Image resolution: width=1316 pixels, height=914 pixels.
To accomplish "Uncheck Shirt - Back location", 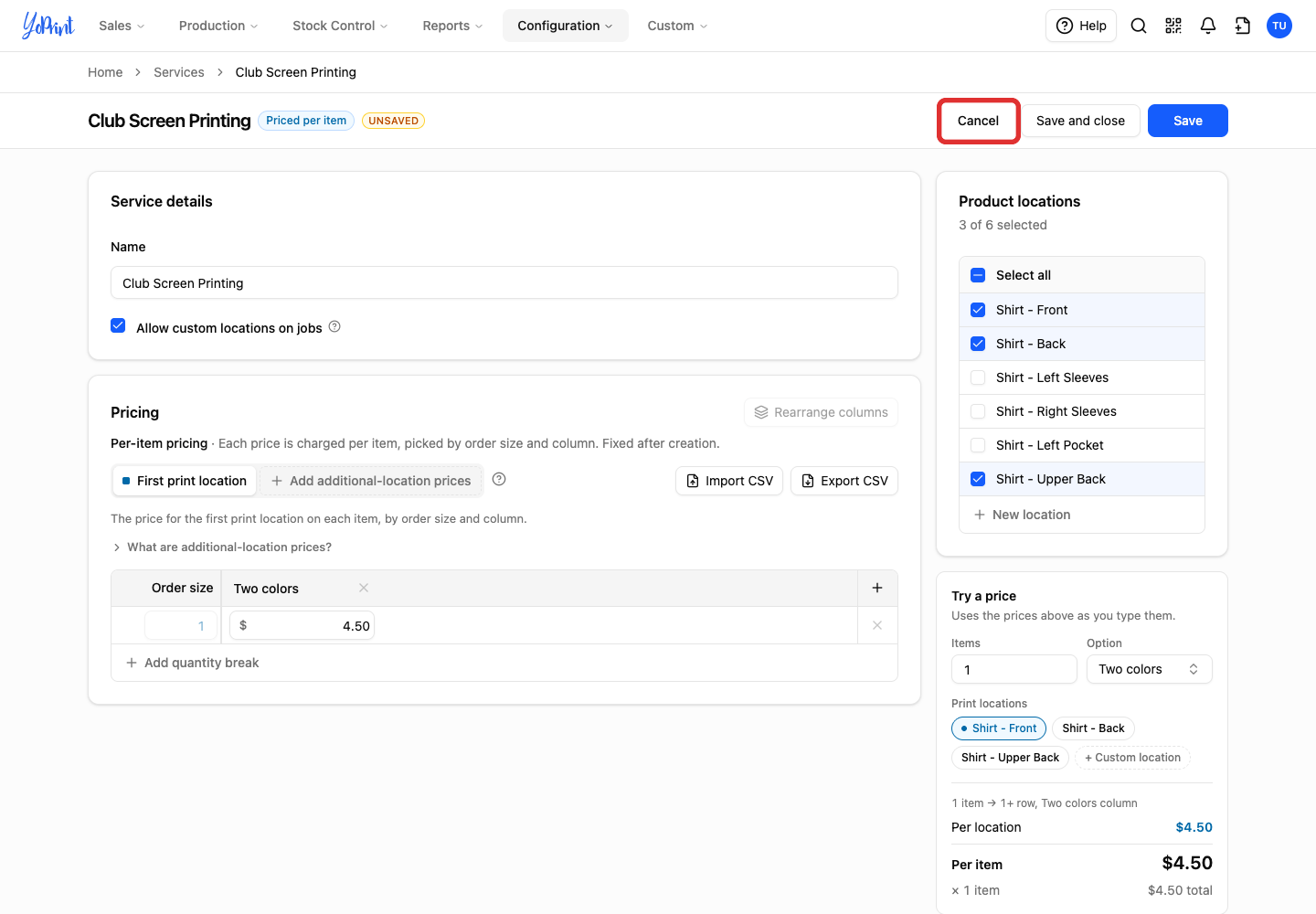I will [978, 344].
